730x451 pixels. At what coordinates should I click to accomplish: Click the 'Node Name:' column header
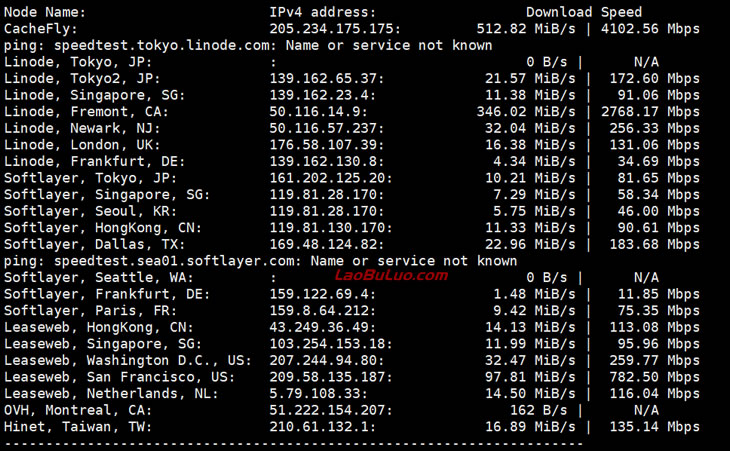coord(45,12)
